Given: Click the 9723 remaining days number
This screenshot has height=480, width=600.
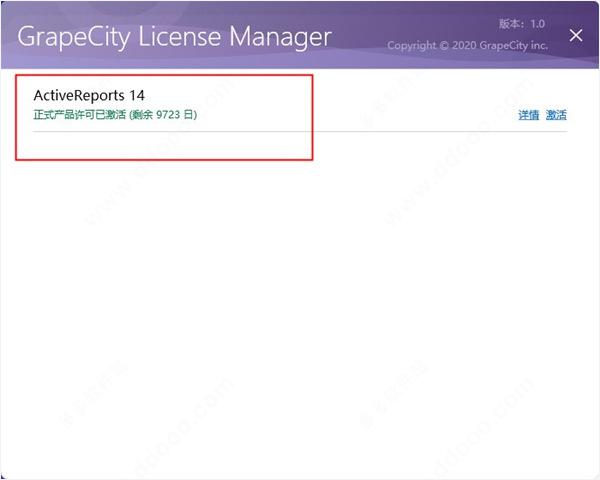Looking at the screenshot, I should point(168,114).
